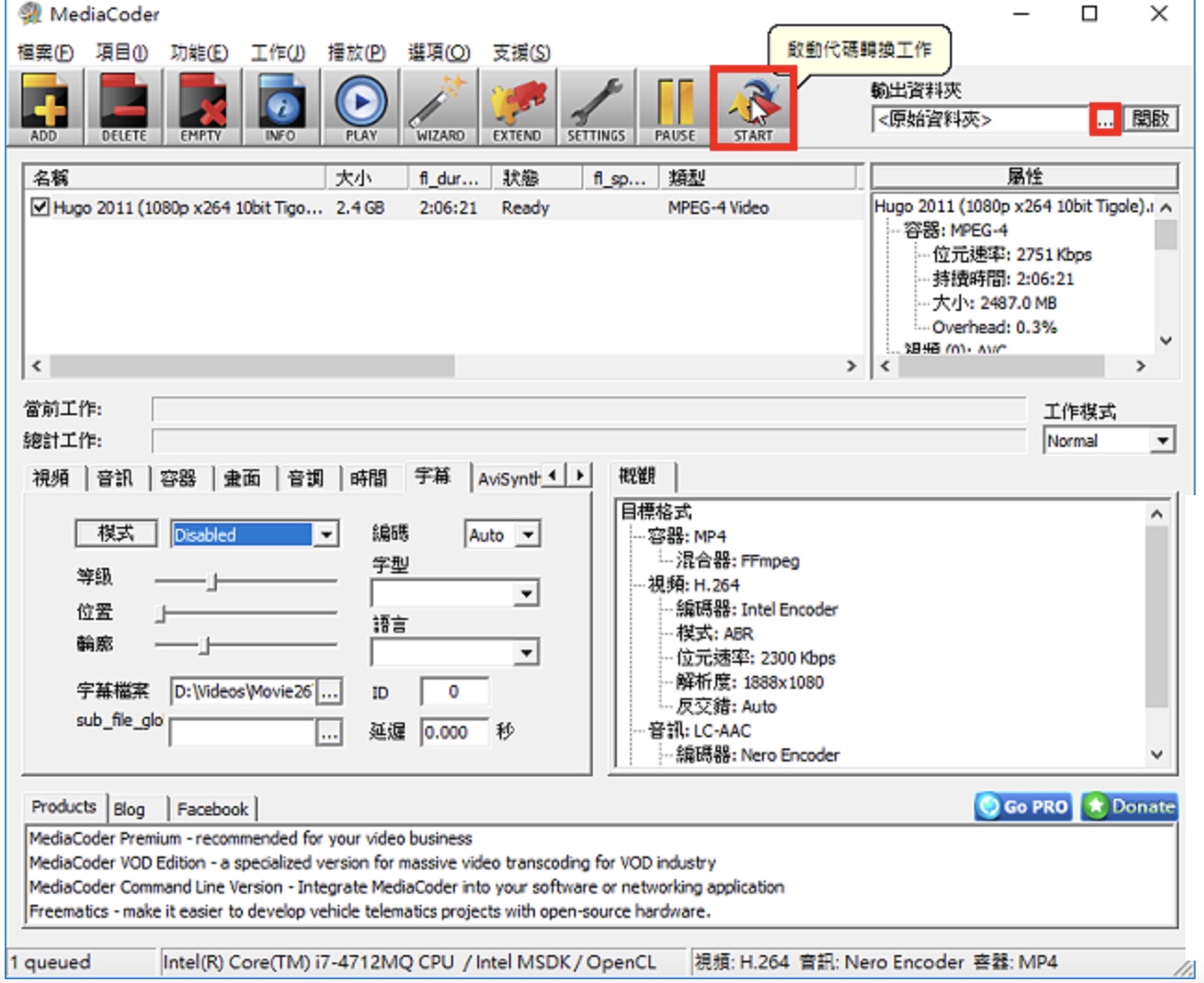Browse output folder with the ... button
This screenshot has height=983, width=1204.
(x=1104, y=119)
